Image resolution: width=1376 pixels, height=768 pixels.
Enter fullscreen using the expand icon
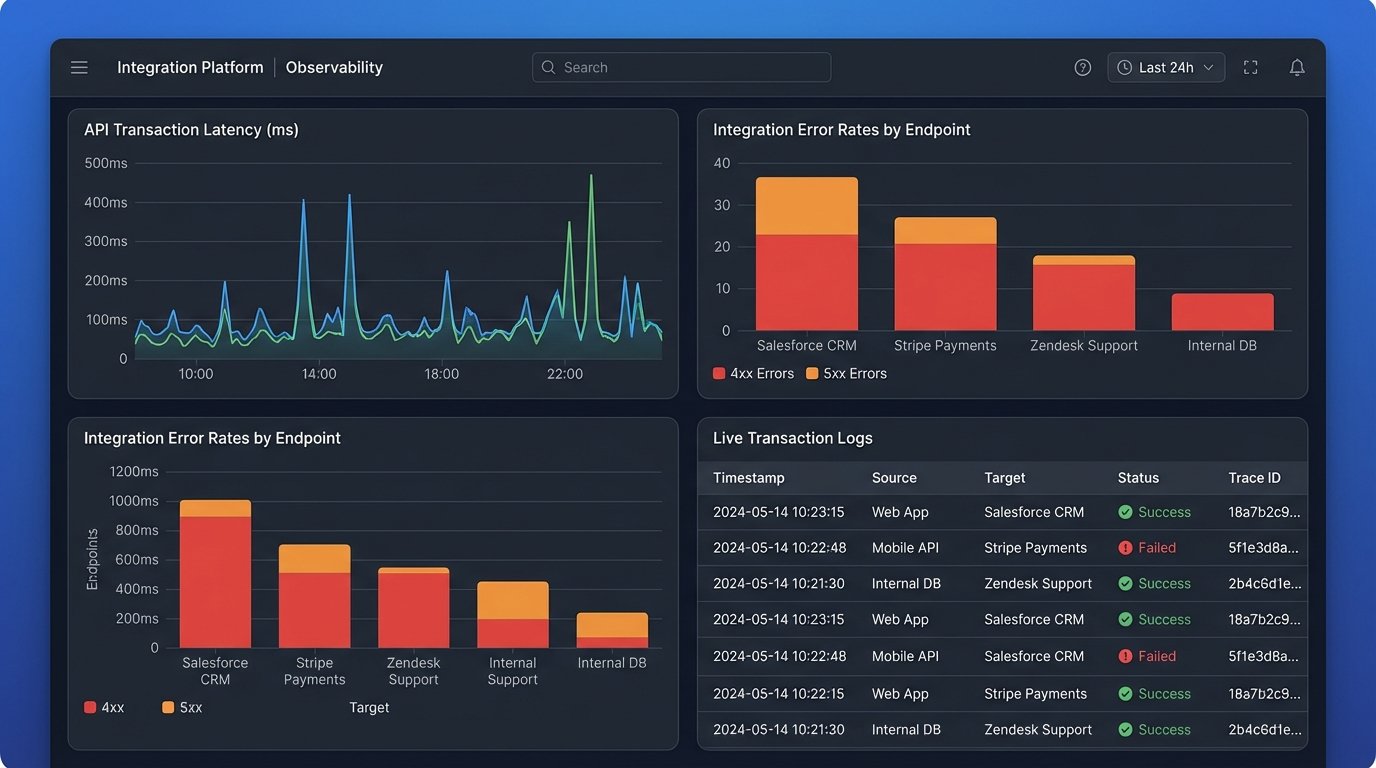pos(1250,67)
